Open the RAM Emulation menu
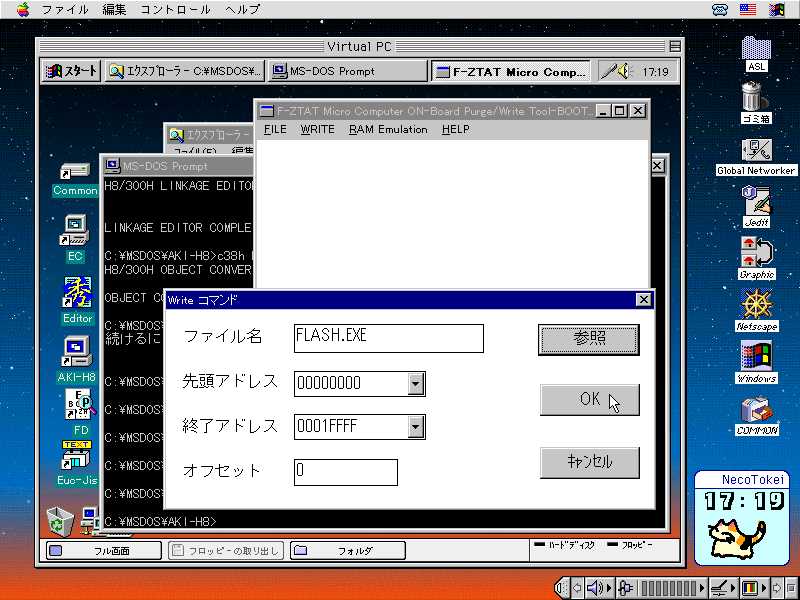Screen dimensions: 800x600 (388, 130)
